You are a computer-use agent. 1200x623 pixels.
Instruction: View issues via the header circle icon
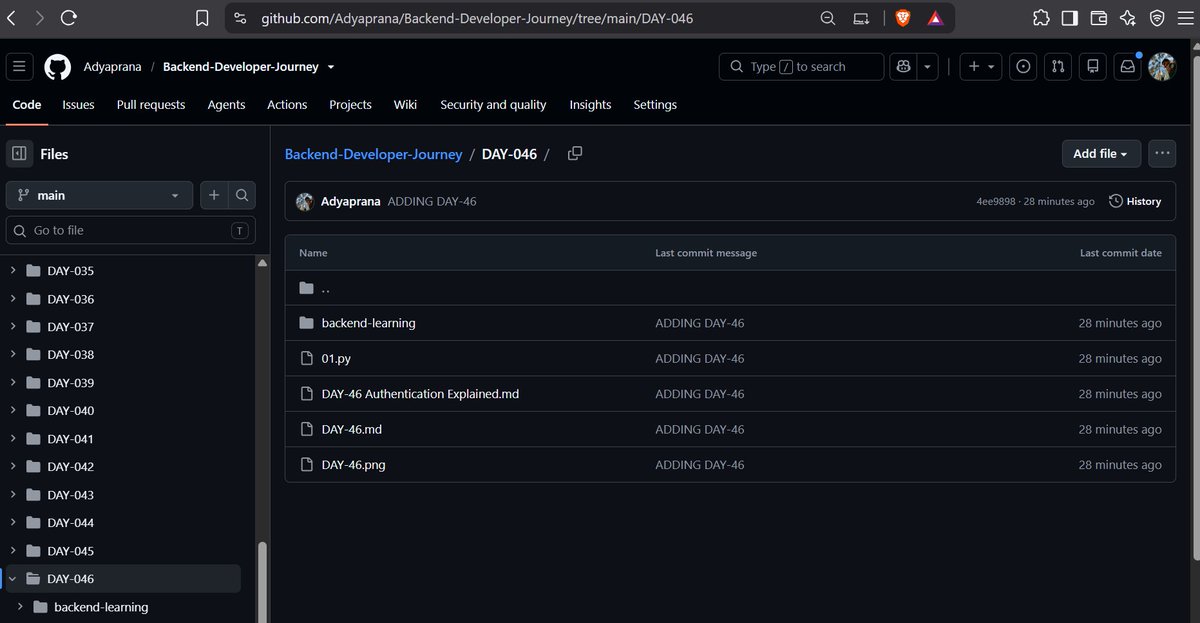(1023, 67)
